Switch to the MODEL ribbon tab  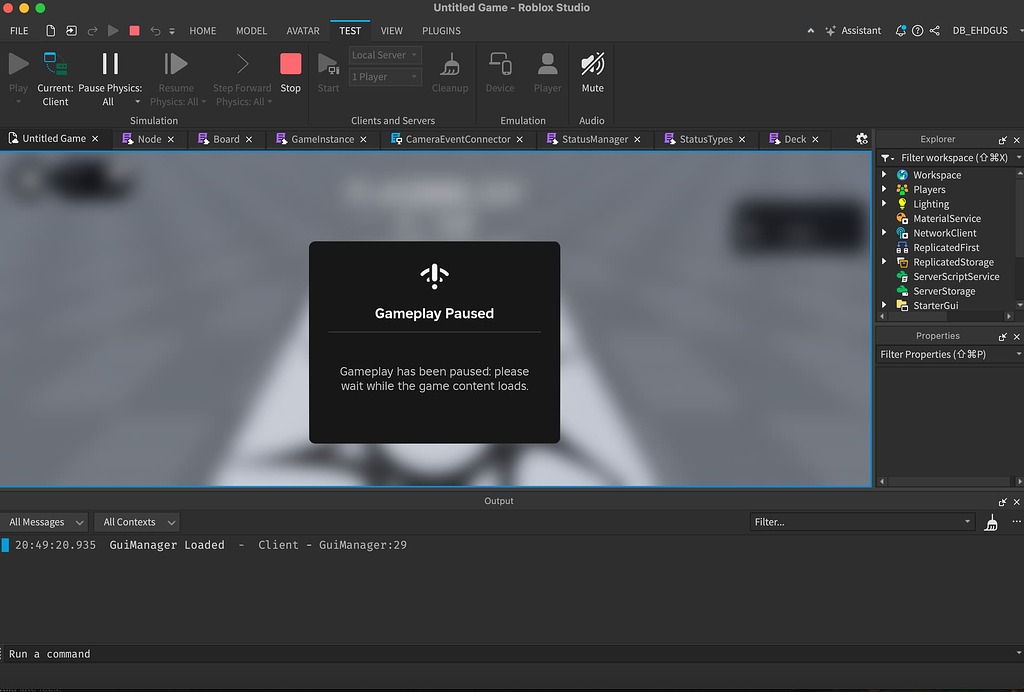pyautogui.click(x=251, y=31)
